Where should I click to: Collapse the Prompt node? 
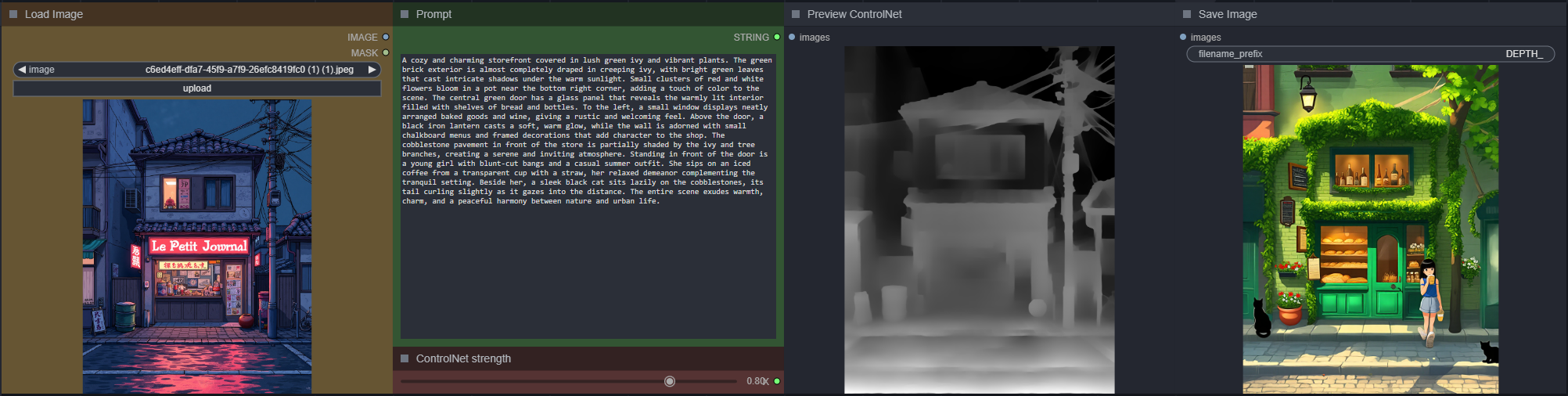[x=405, y=14]
